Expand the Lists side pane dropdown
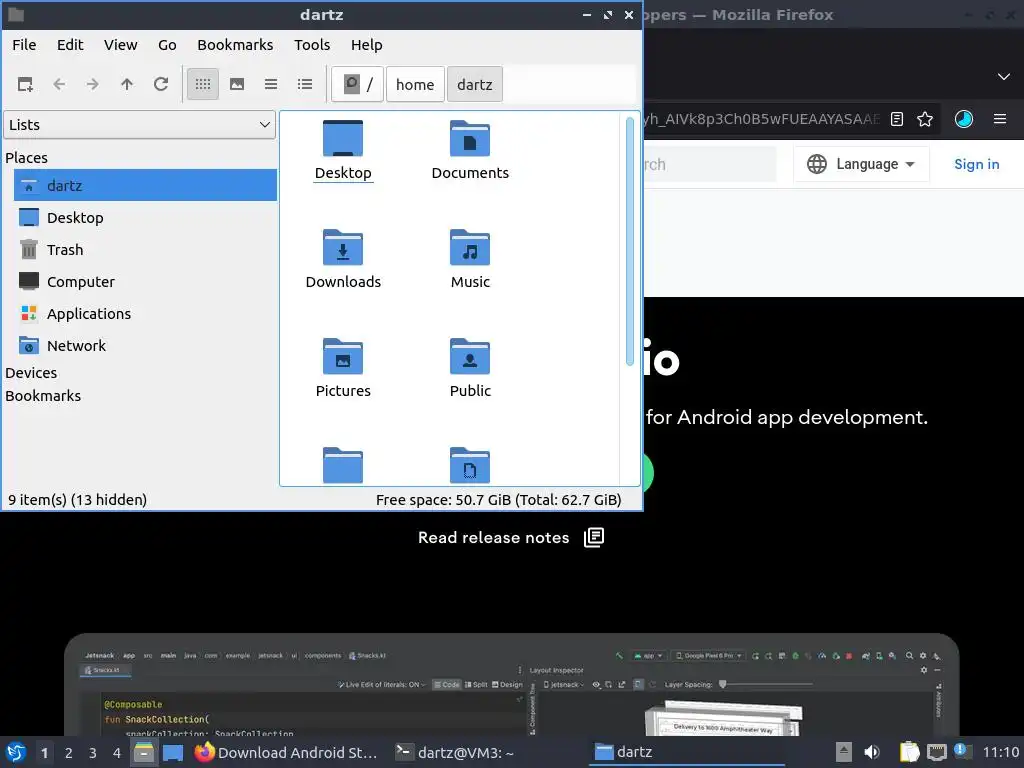 tap(140, 125)
